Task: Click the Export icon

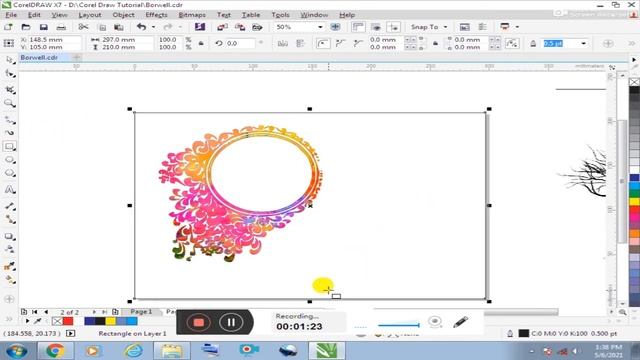Action: click(240, 27)
